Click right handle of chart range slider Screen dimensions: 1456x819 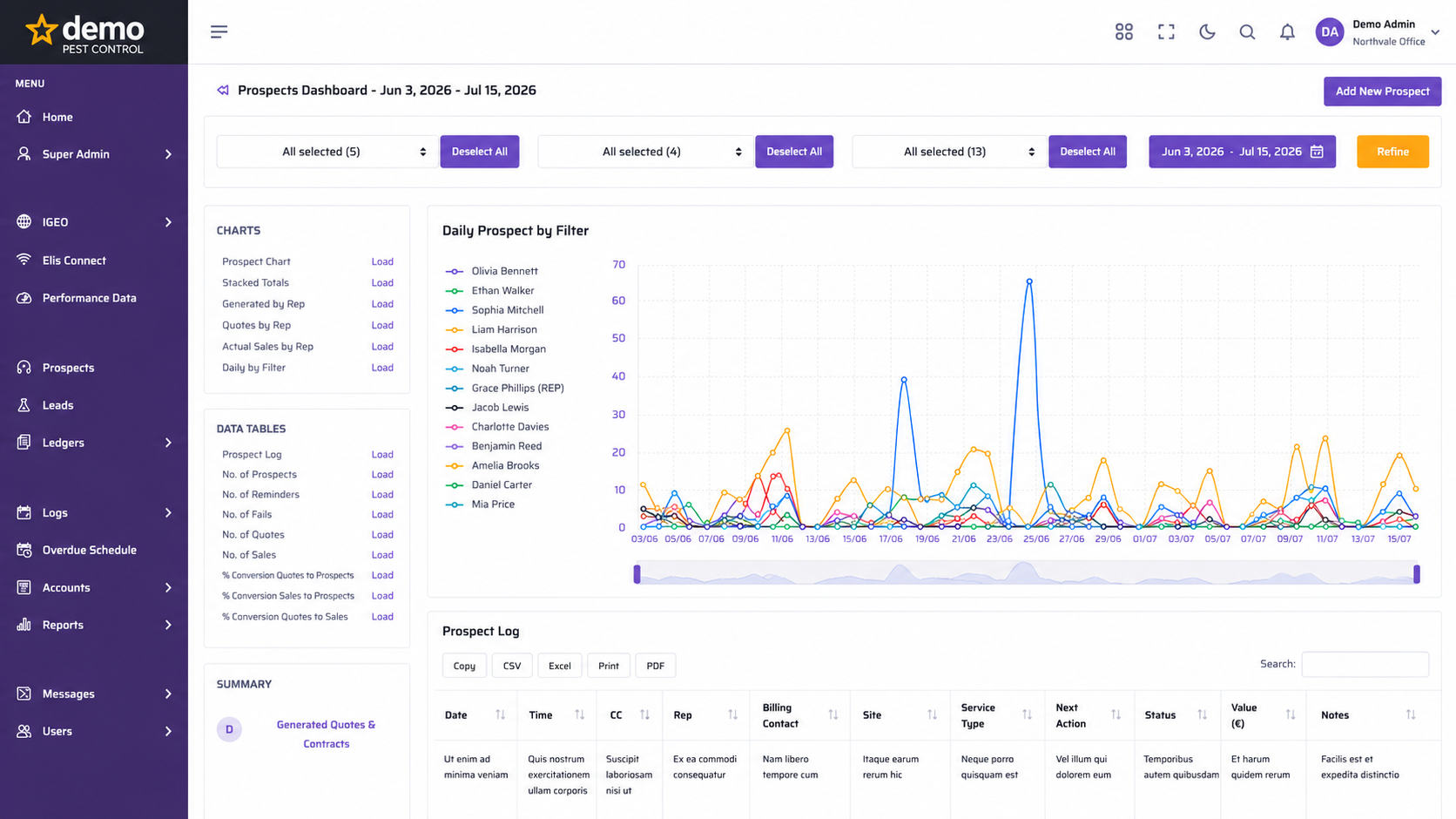click(1417, 574)
